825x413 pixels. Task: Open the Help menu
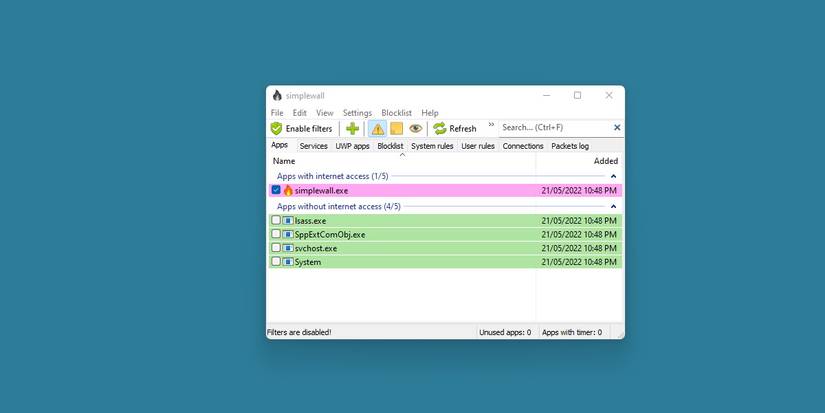[429, 113]
